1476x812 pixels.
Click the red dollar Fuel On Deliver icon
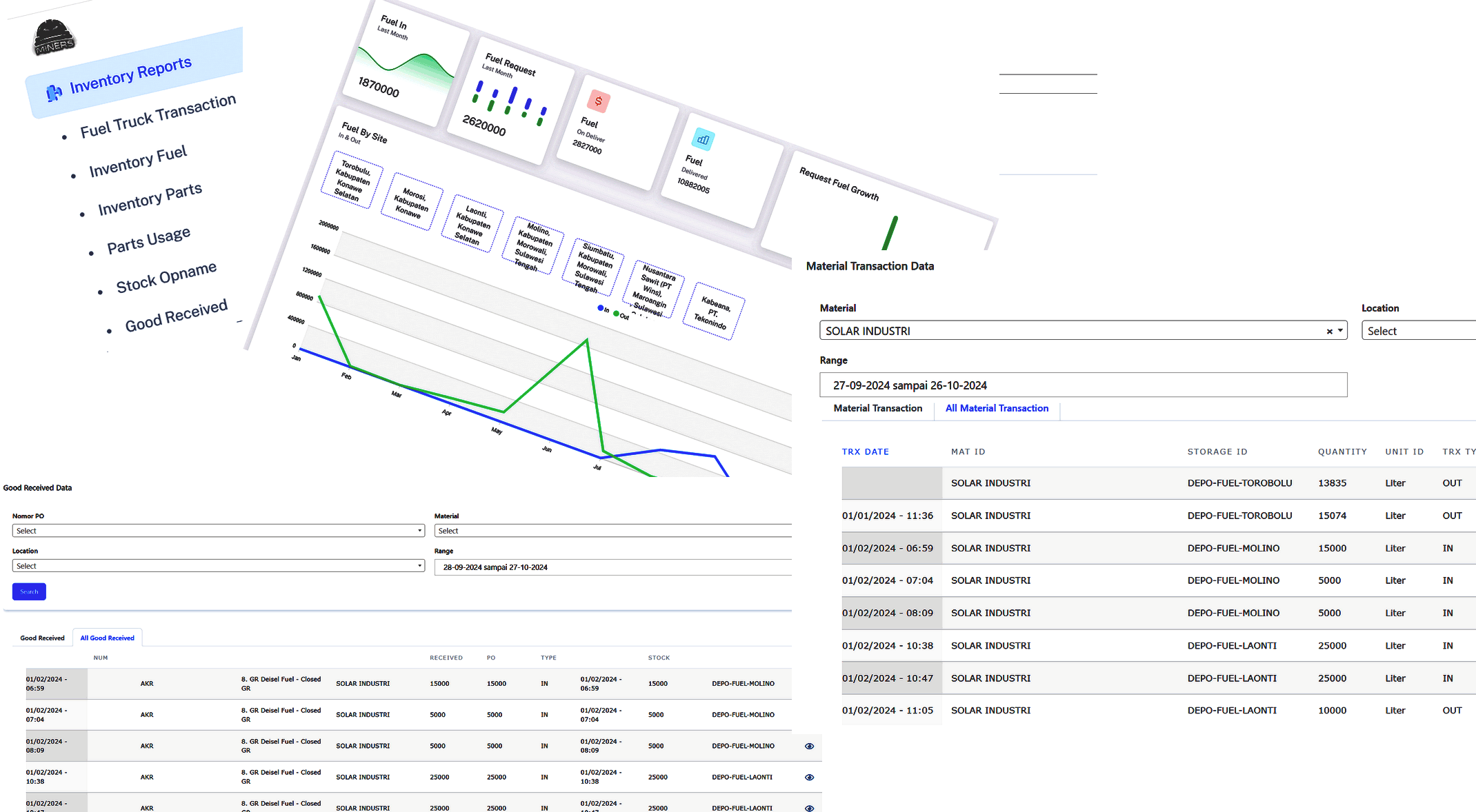[x=598, y=101]
